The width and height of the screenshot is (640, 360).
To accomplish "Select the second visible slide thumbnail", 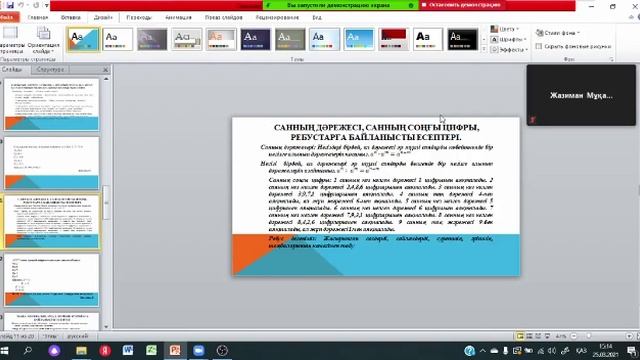I will click(51, 163).
